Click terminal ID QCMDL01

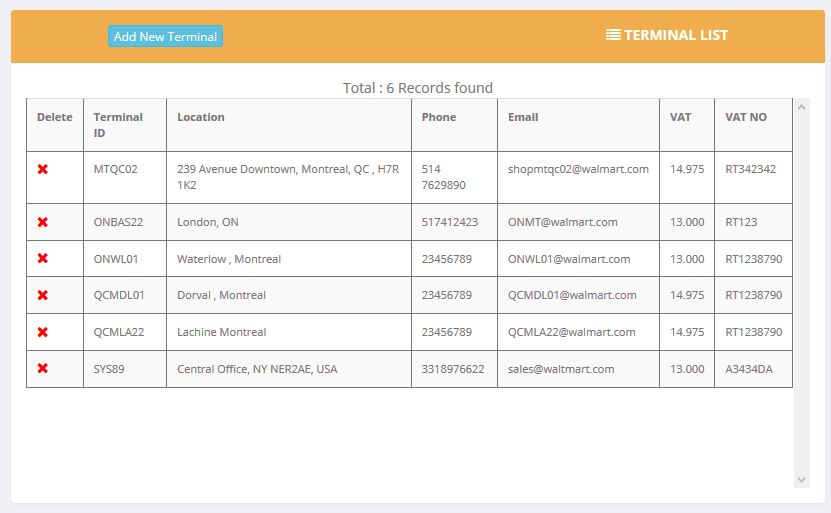click(119, 295)
